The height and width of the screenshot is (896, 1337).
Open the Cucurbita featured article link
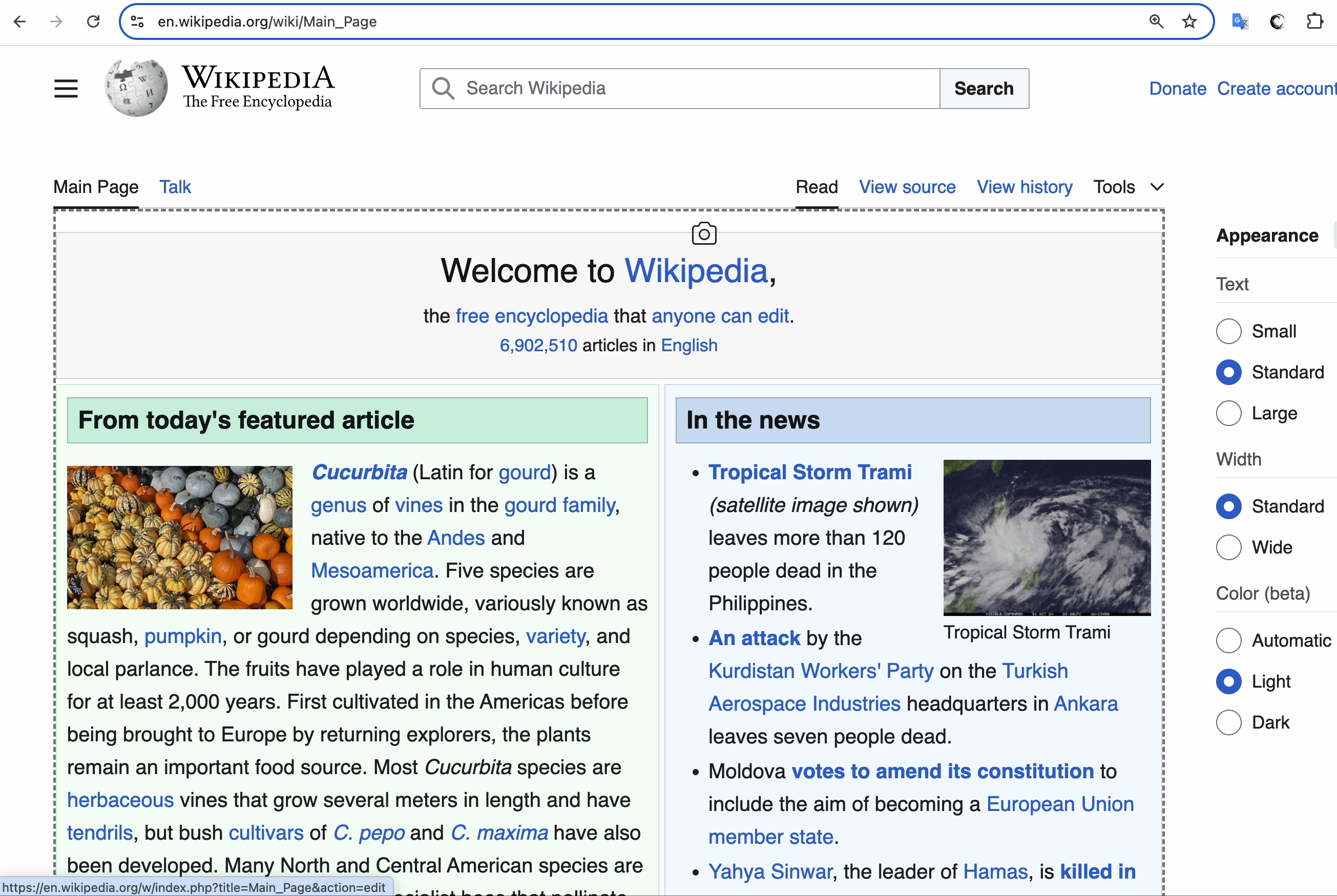pyautogui.click(x=359, y=473)
